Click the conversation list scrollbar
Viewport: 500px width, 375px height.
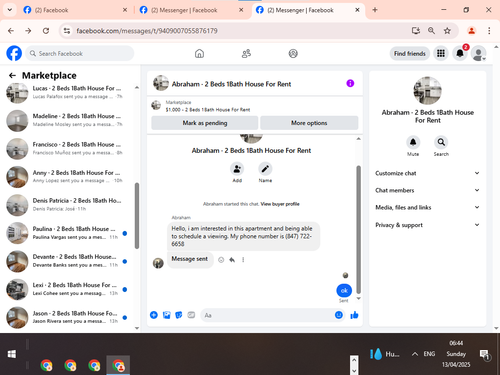pyautogui.click(x=137, y=216)
